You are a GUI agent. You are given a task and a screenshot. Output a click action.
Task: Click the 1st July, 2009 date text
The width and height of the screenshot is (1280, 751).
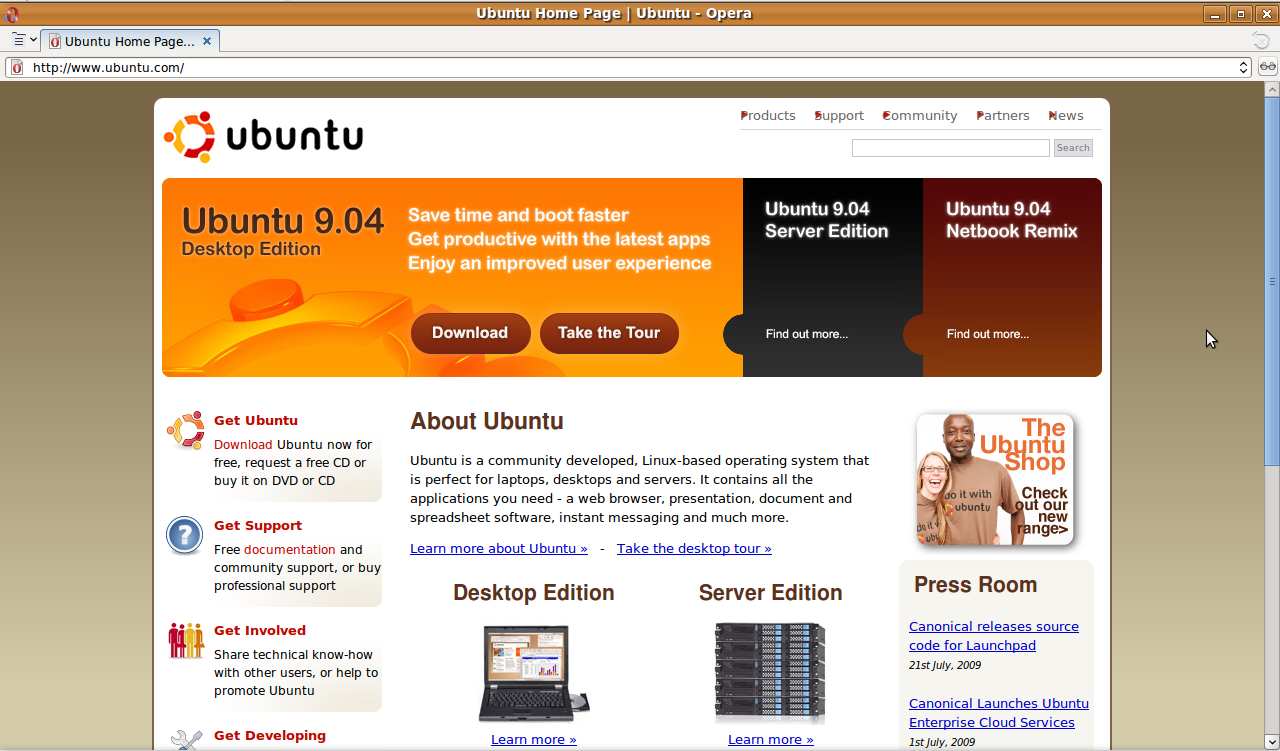(x=942, y=742)
